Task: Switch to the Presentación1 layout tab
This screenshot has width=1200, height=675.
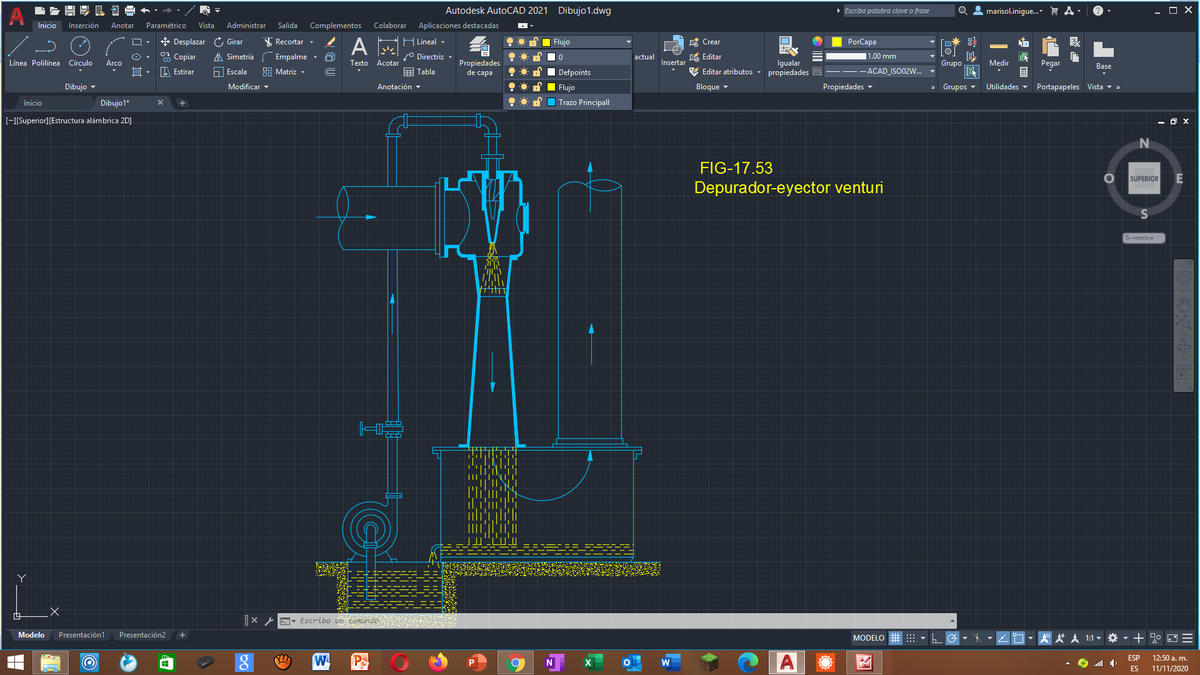Action: coord(81,635)
